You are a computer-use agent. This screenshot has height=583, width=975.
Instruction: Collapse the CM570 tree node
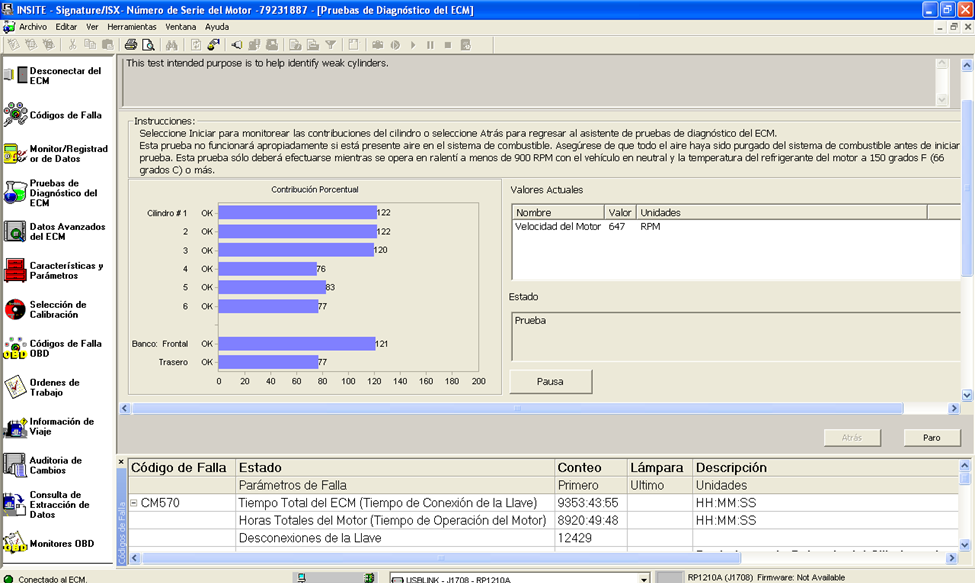pos(133,503)
